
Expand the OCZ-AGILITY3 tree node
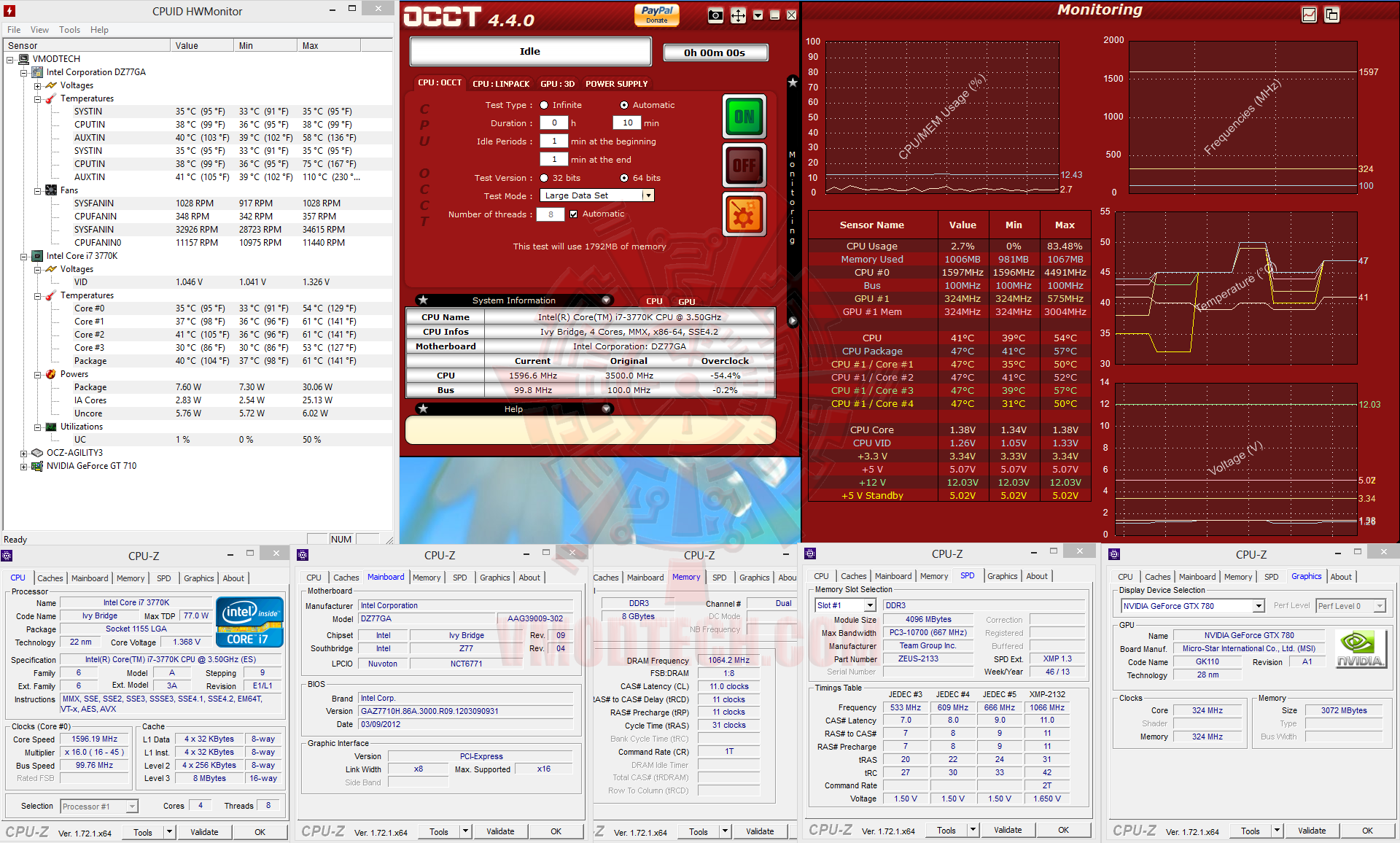(x=23, y=453)
